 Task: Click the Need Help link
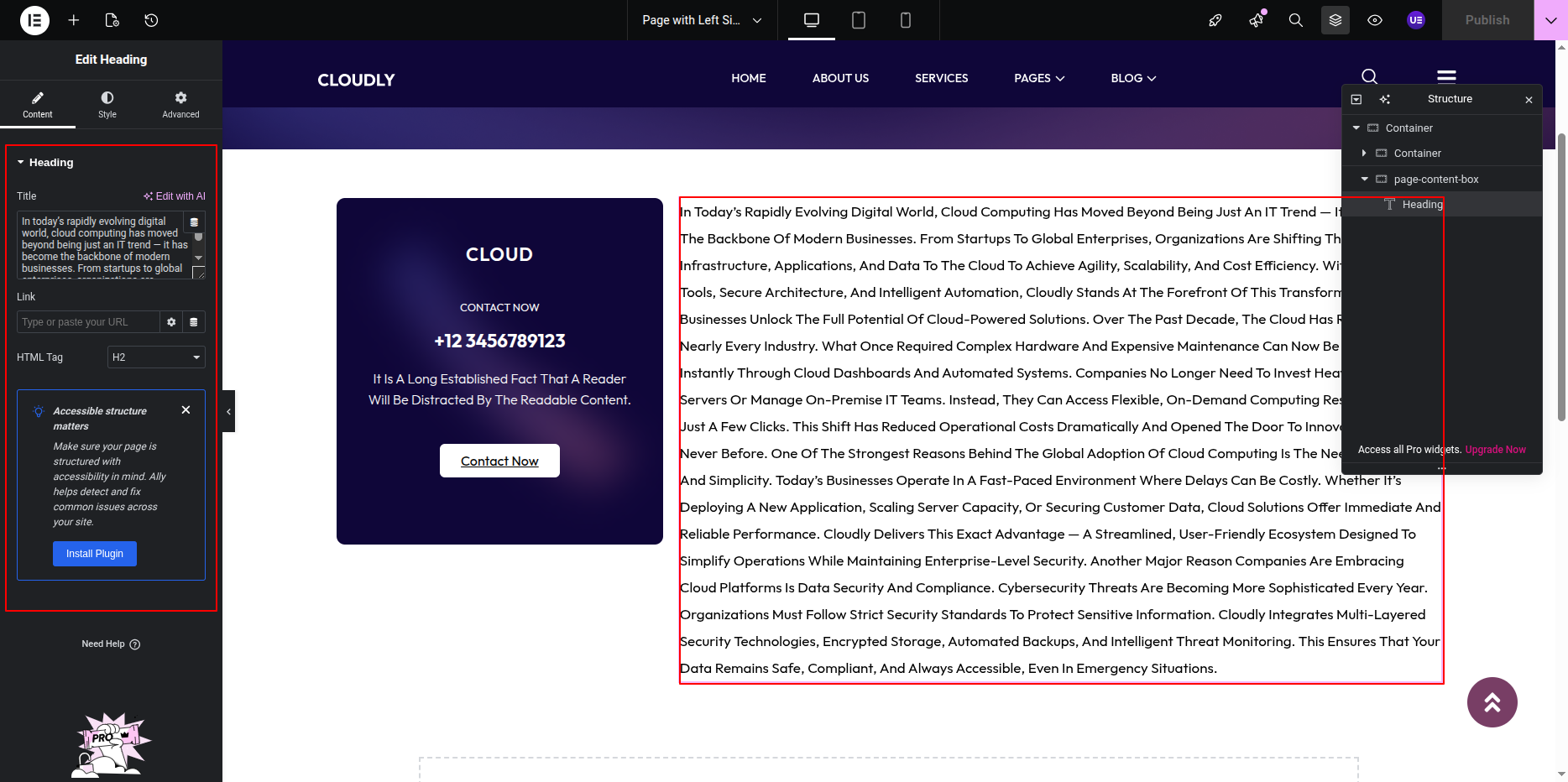(111, 644)
